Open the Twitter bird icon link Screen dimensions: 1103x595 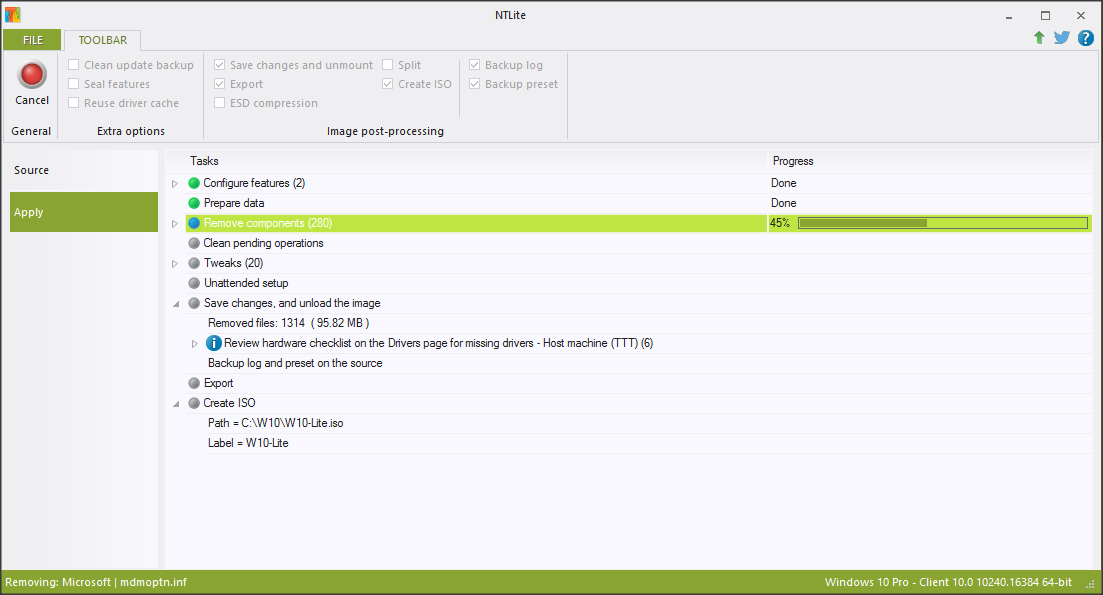(1061, 38)
